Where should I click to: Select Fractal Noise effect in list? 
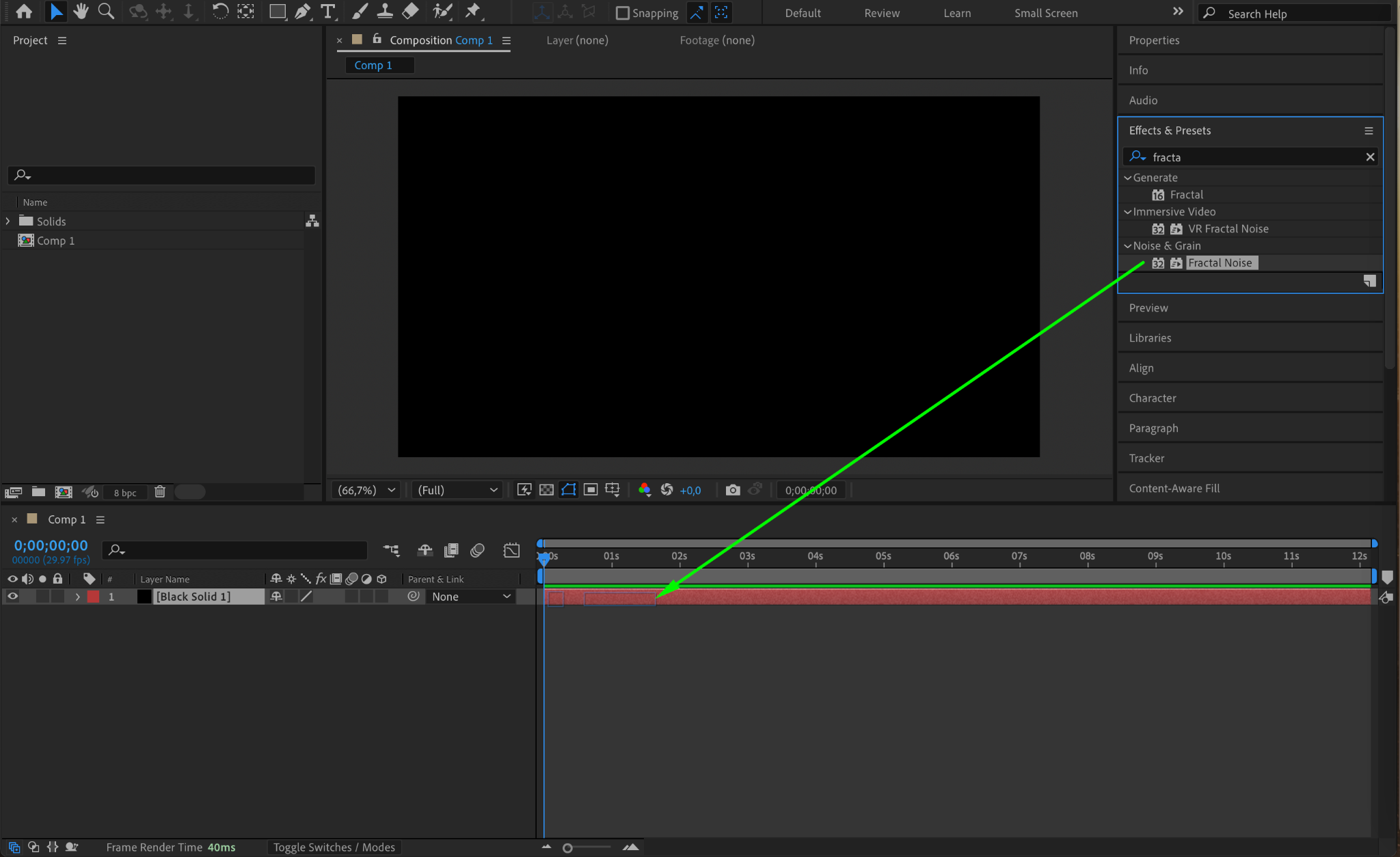point(1220,263)
